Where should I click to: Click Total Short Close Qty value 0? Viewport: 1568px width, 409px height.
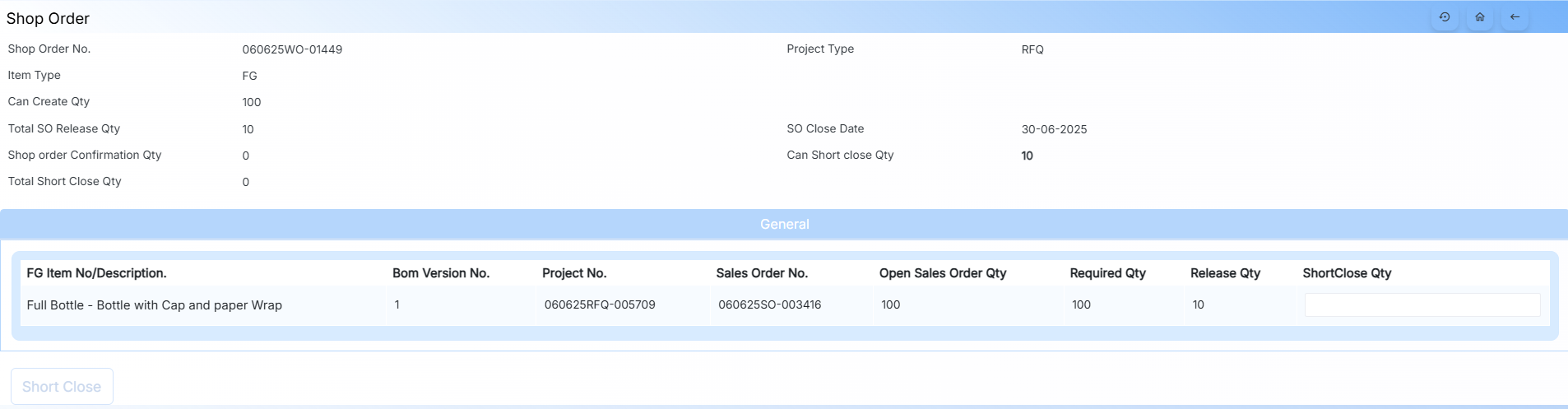tap(245, 182)
